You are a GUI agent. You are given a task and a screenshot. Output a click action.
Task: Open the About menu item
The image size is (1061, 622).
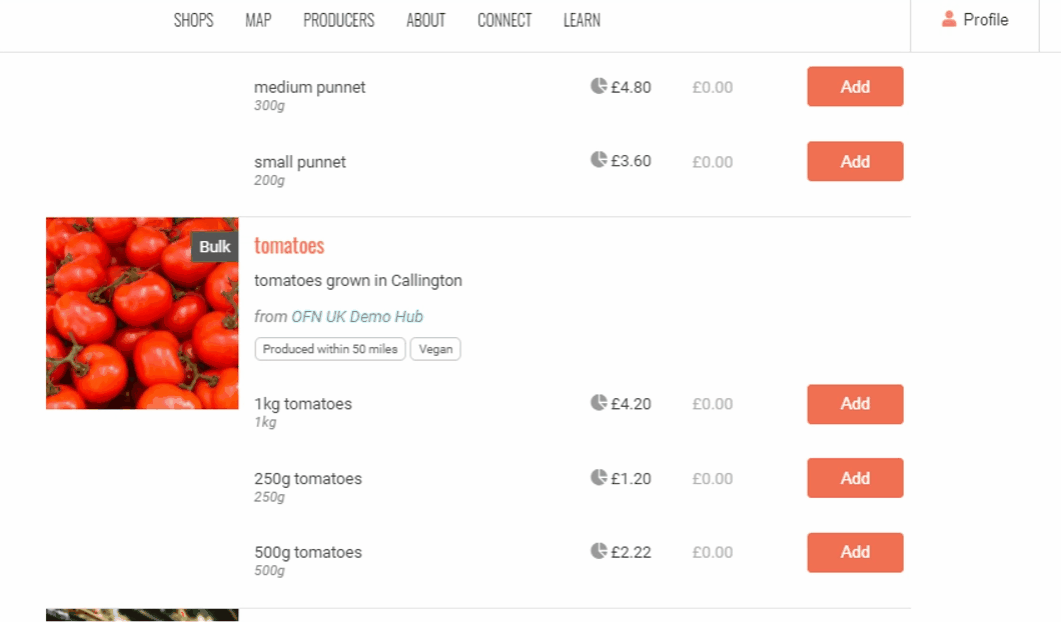(x=426, y=20)
